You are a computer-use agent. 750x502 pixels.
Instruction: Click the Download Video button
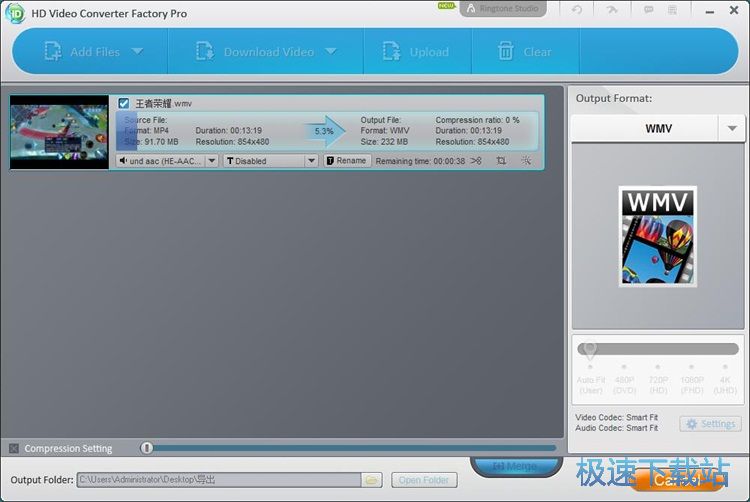tap(255, 52)
